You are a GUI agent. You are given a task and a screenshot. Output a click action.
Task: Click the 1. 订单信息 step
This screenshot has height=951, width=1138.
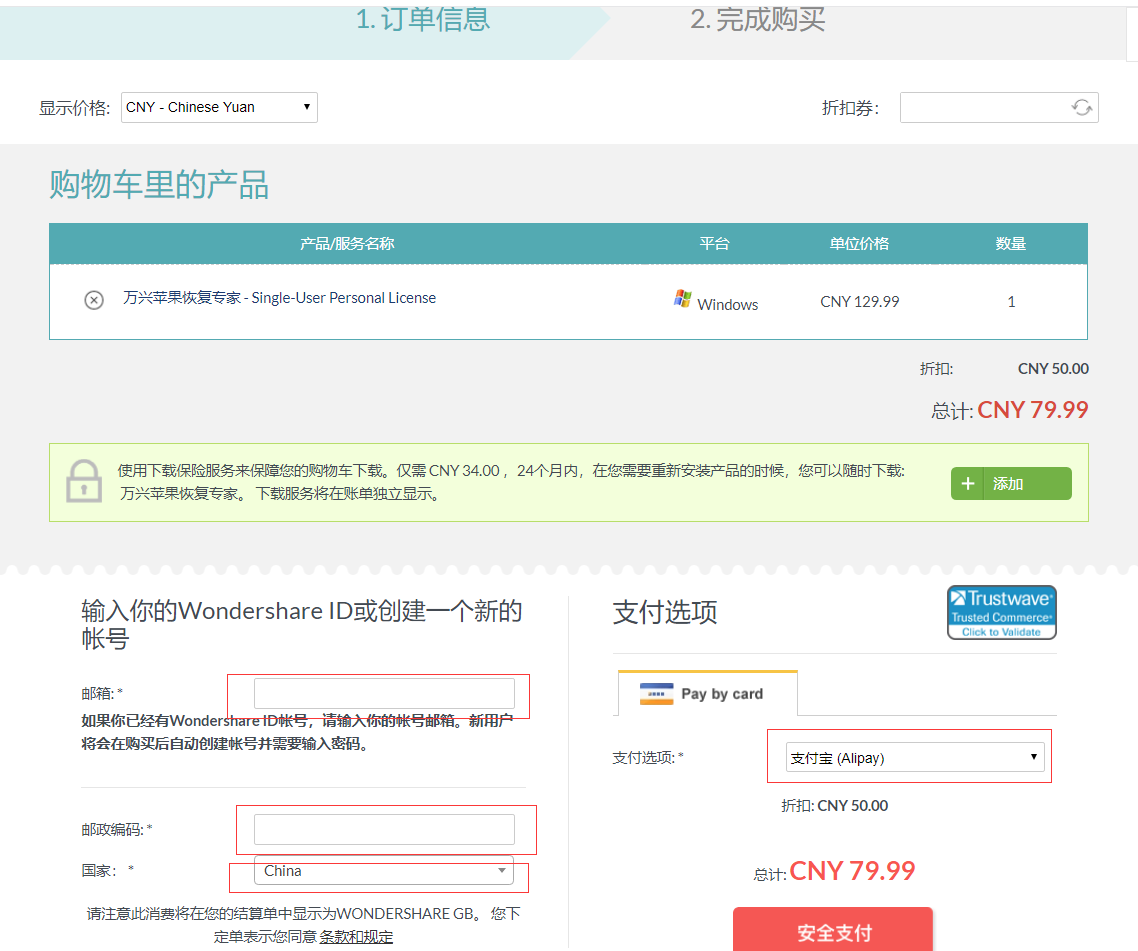(423, 20)
